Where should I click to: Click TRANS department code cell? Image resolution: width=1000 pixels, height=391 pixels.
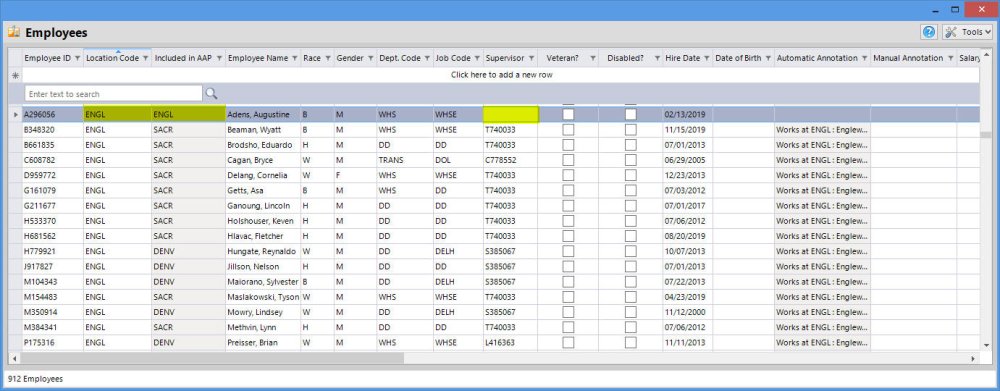(405, 160)
